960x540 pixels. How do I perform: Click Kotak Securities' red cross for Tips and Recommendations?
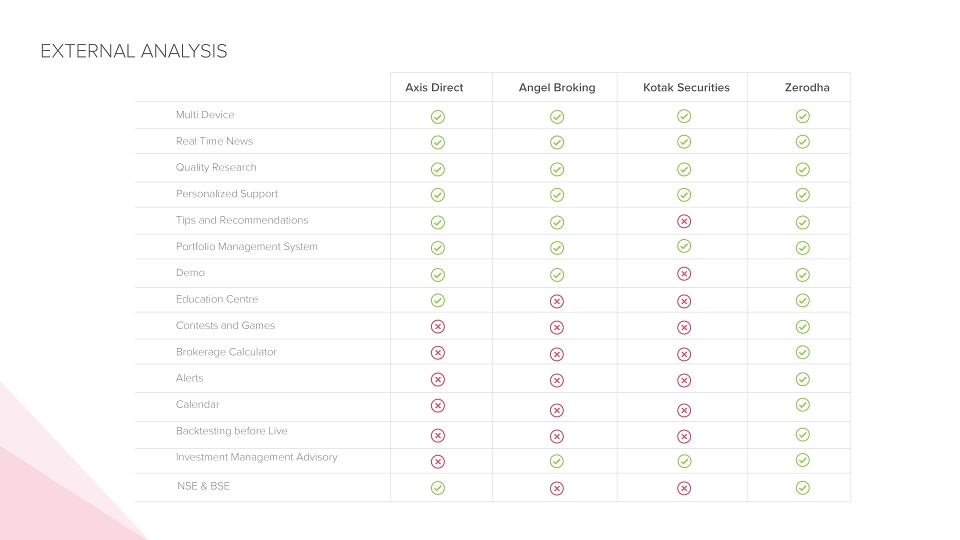tap(684, 221)
